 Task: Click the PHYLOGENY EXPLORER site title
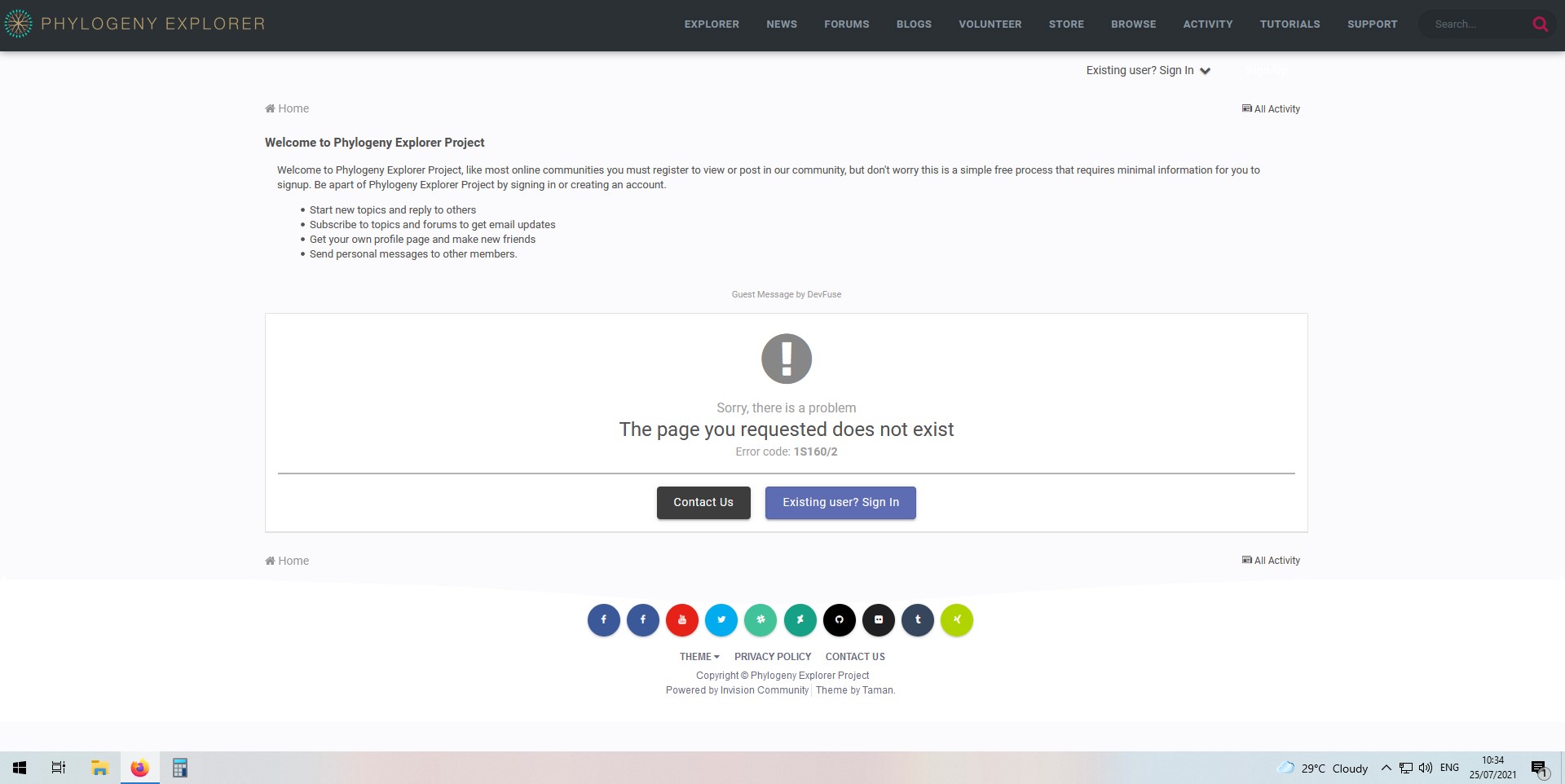pyautogui.click(x=153, y=24)
